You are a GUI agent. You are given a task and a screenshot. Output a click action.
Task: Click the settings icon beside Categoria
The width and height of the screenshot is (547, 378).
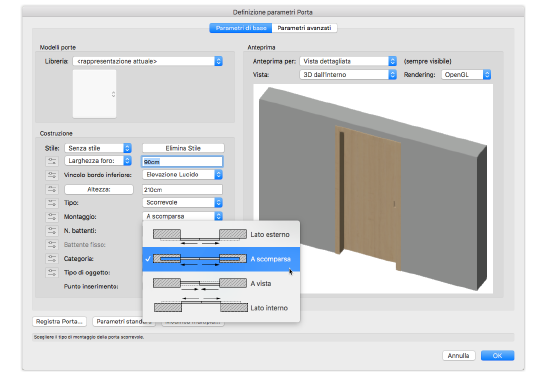click(52, 259)
